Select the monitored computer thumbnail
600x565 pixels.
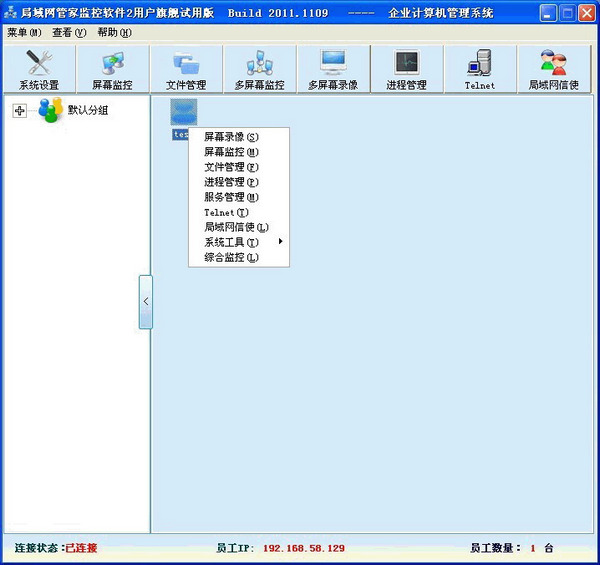pos(184,112)
